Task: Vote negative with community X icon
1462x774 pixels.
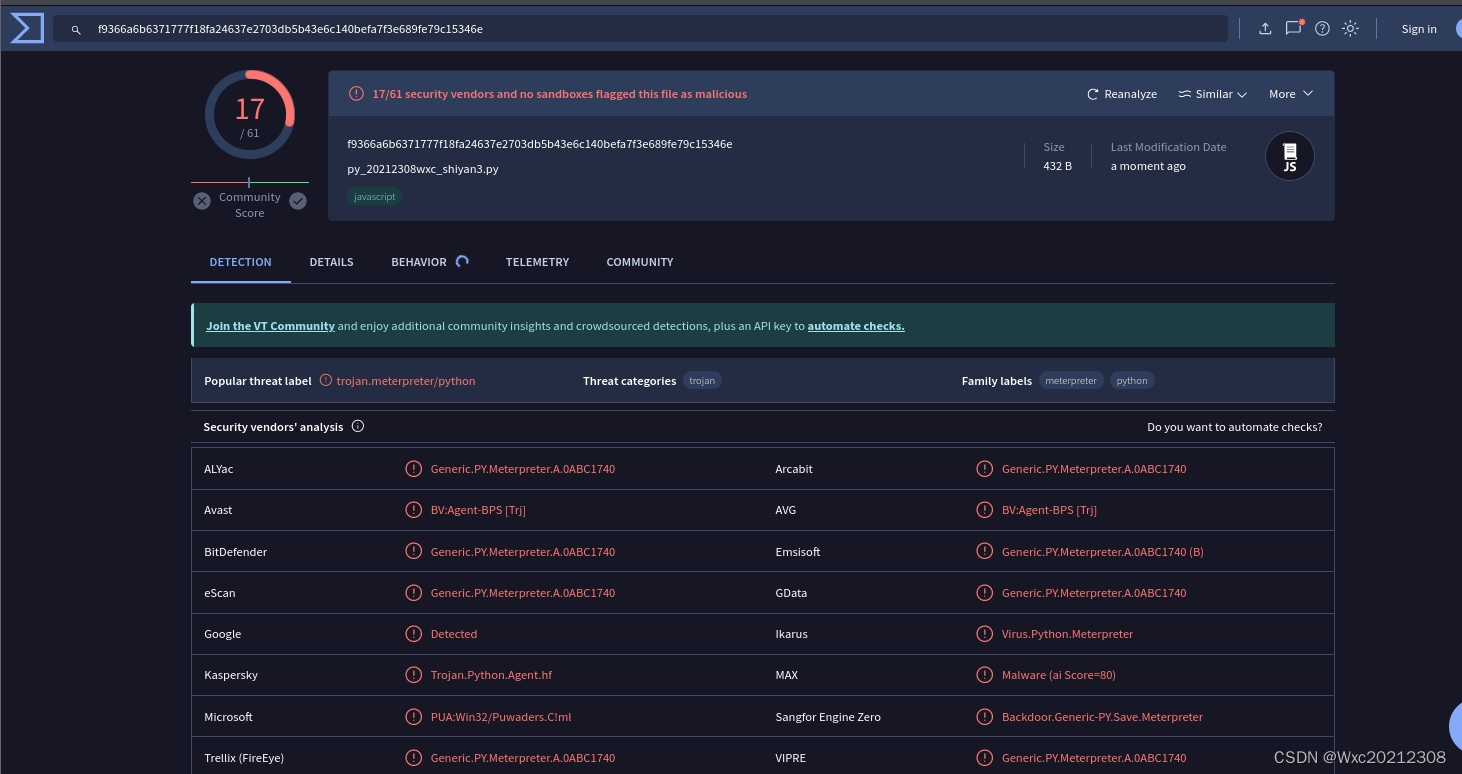Action: click(x=202, y=201)
